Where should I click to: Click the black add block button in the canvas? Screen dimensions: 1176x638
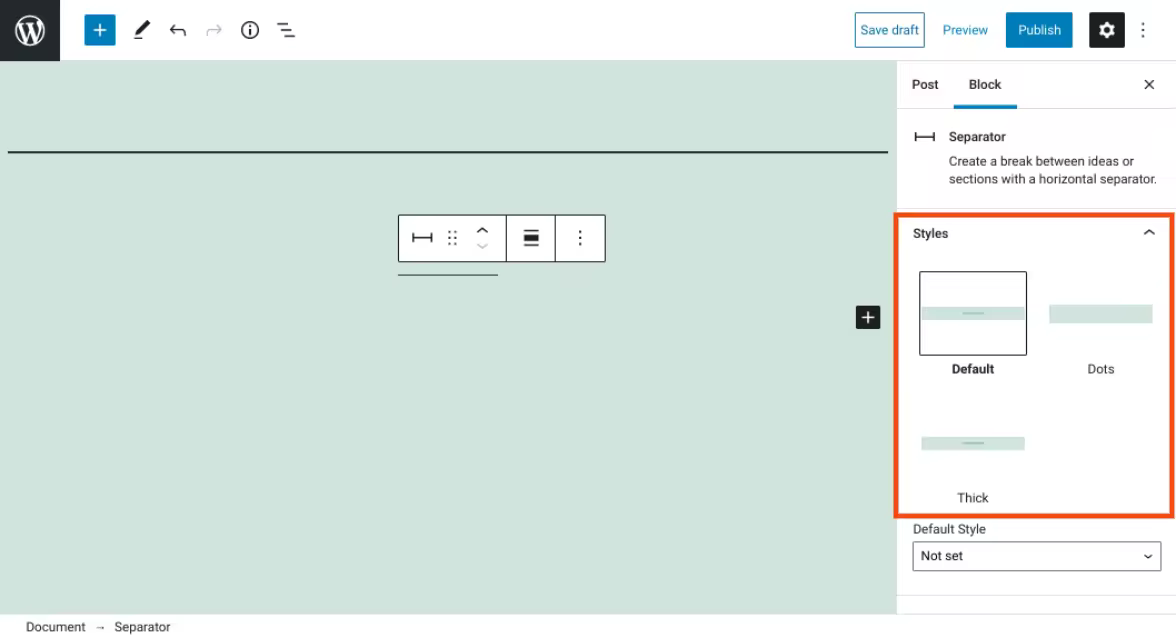click(868, 317)
